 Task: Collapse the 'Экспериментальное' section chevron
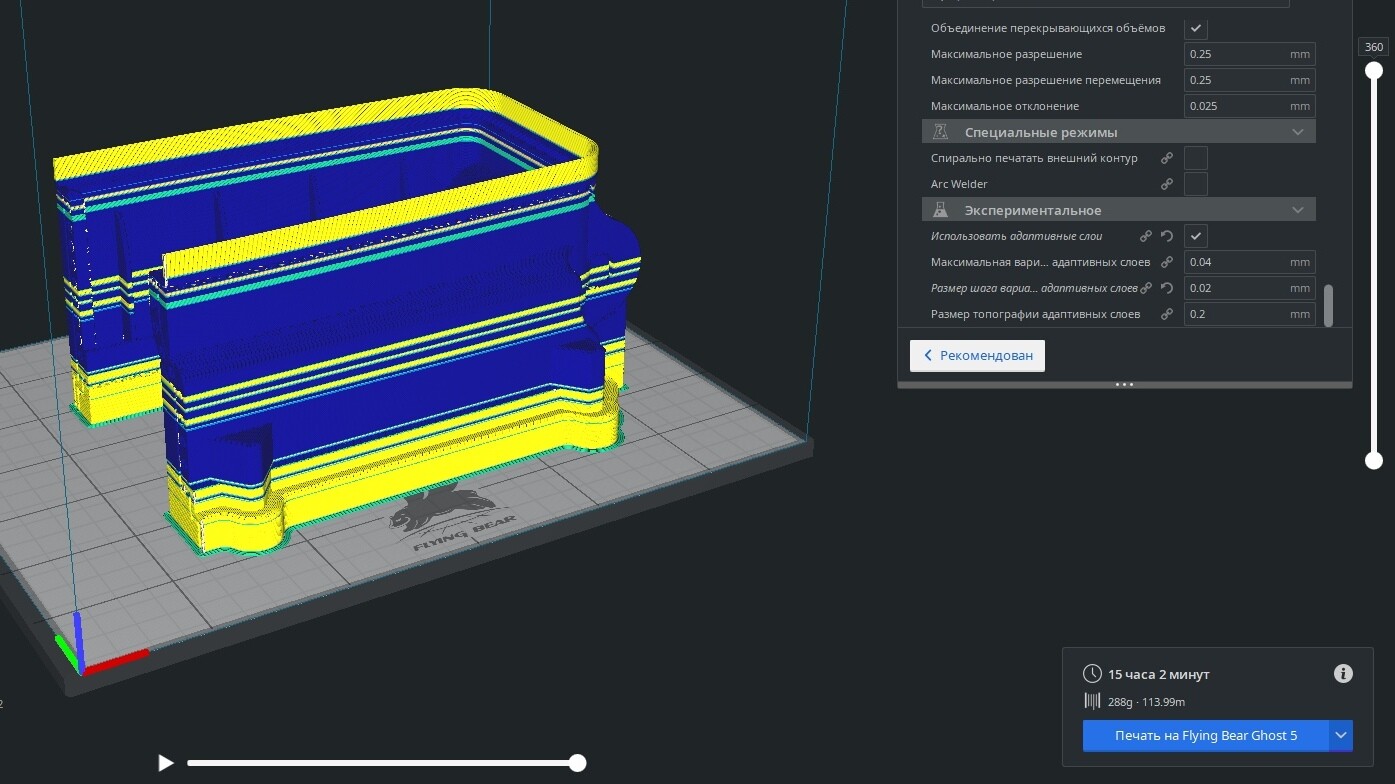coord(1297,210)
